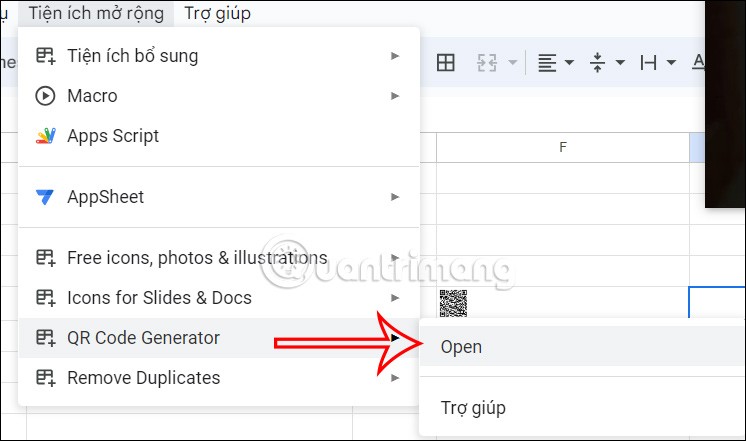This screenshot has width=746, height=441.
Task: Click the merge cells icon
Action: [x=487, y=62]
